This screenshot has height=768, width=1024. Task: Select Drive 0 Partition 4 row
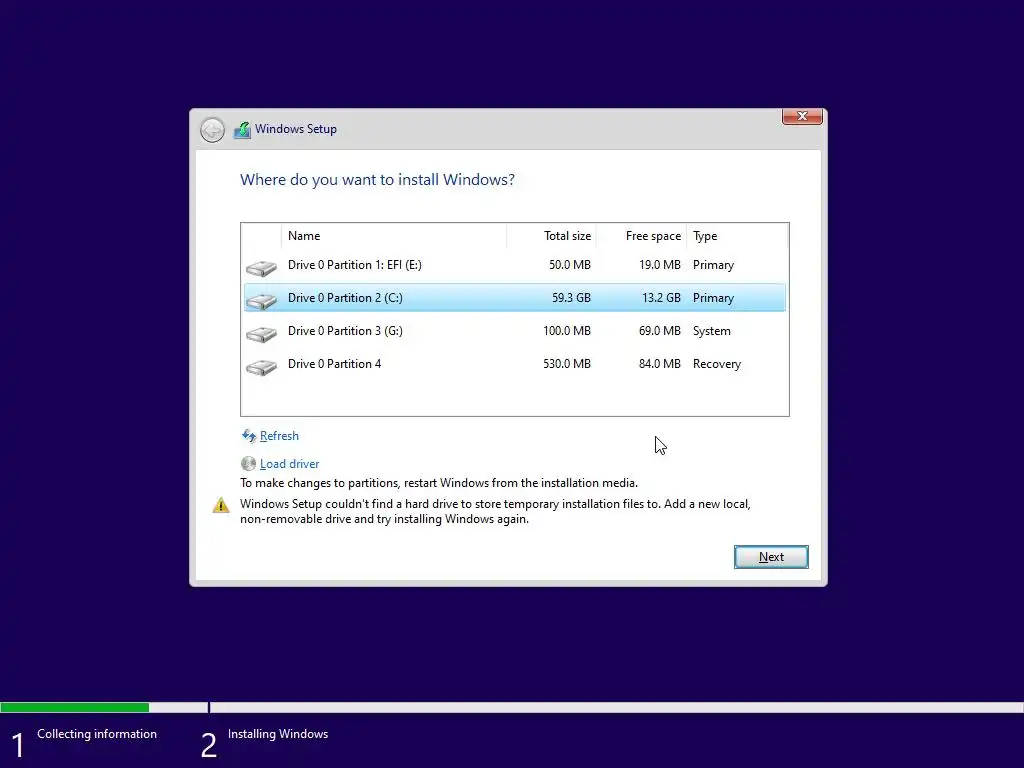515,364
